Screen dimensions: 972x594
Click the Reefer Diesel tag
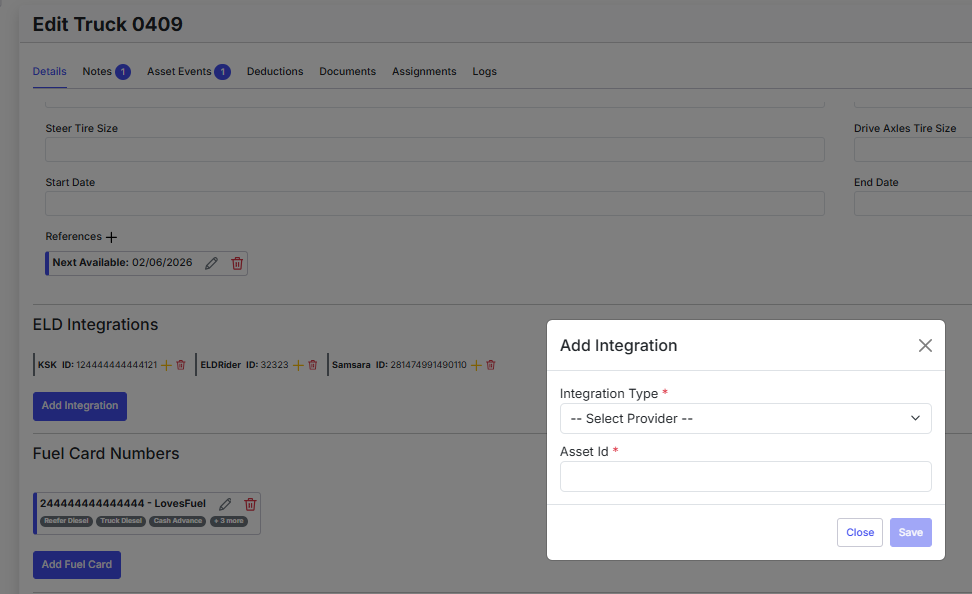pyautogui.click(x=66, y=521)
